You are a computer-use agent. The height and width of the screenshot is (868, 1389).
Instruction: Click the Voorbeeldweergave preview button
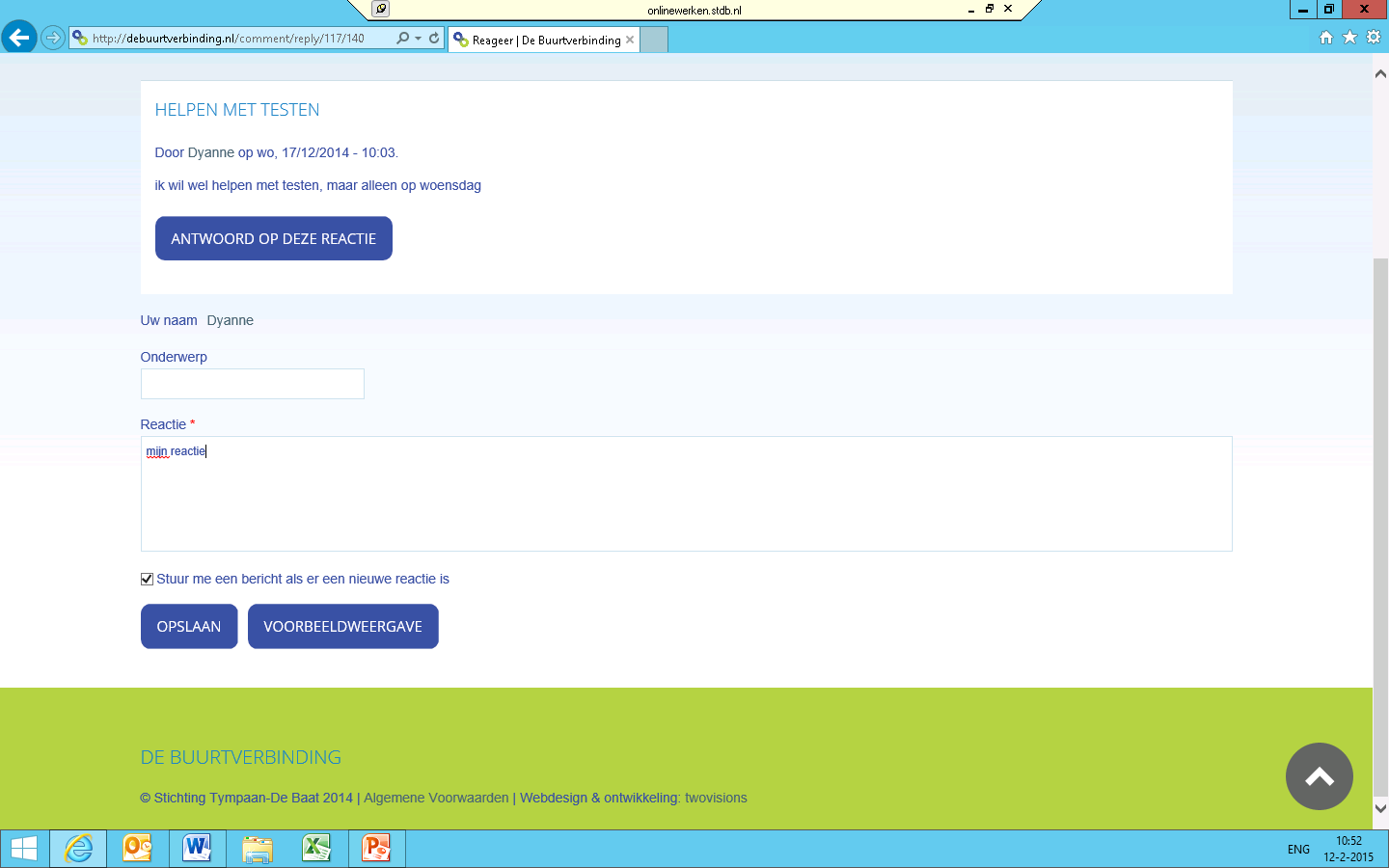[x=343, y=627]
